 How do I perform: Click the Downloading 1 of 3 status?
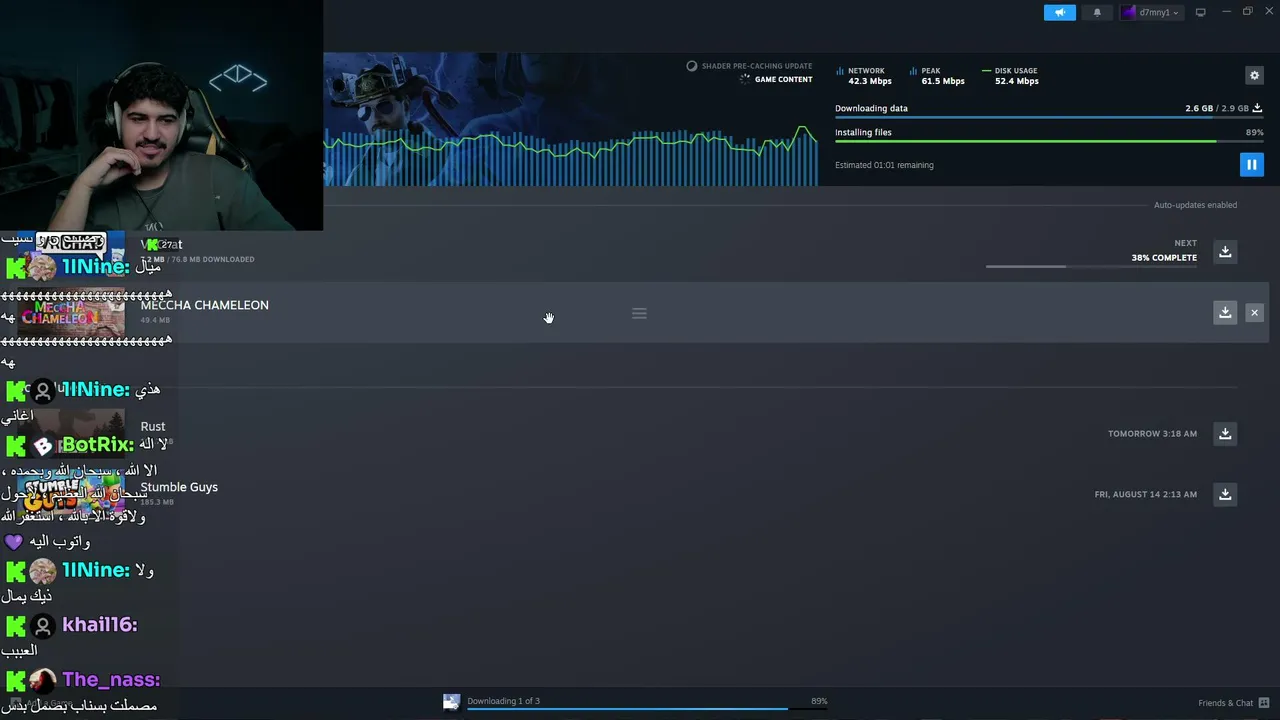point(503,701)
